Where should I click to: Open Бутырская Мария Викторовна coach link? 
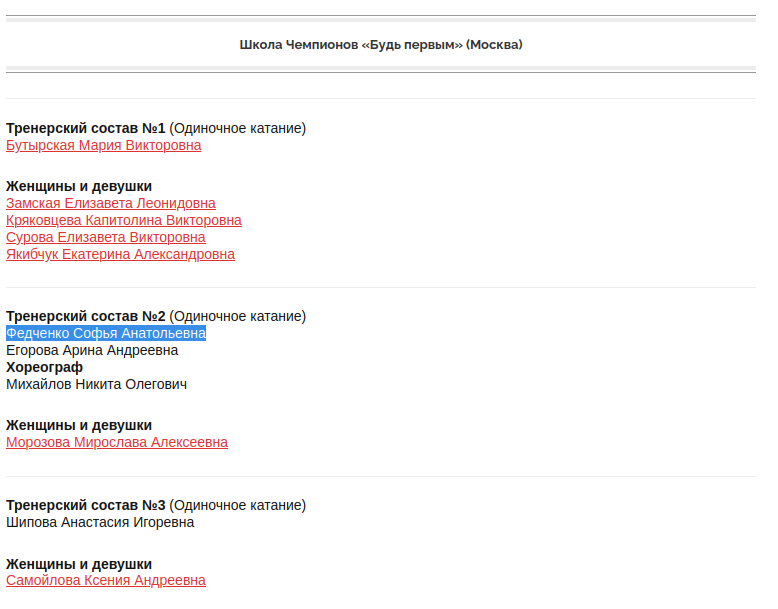(104, 145)
